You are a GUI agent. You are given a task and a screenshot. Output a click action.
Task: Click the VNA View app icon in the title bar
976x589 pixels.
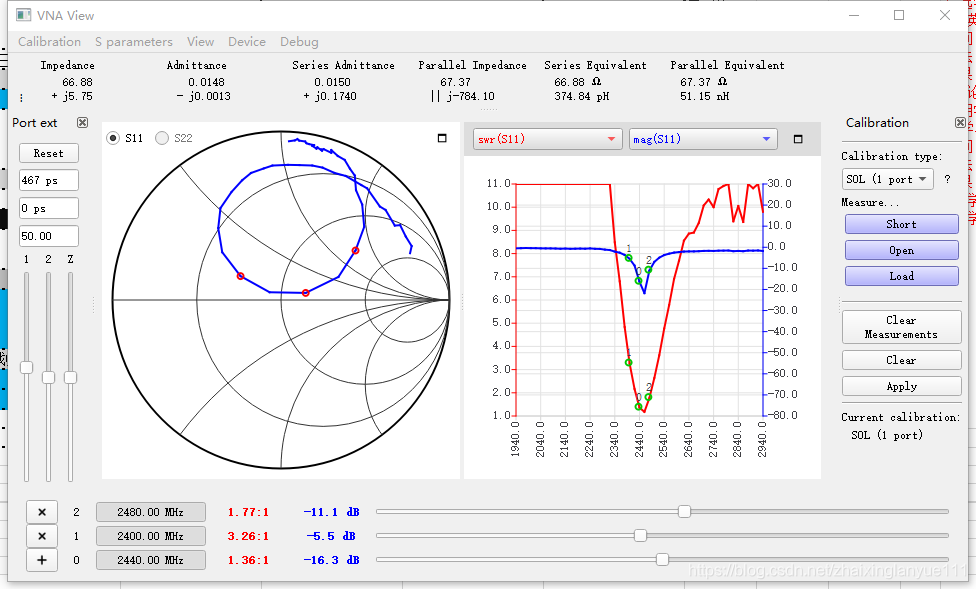pyautogui.click(x=24, y=15)
